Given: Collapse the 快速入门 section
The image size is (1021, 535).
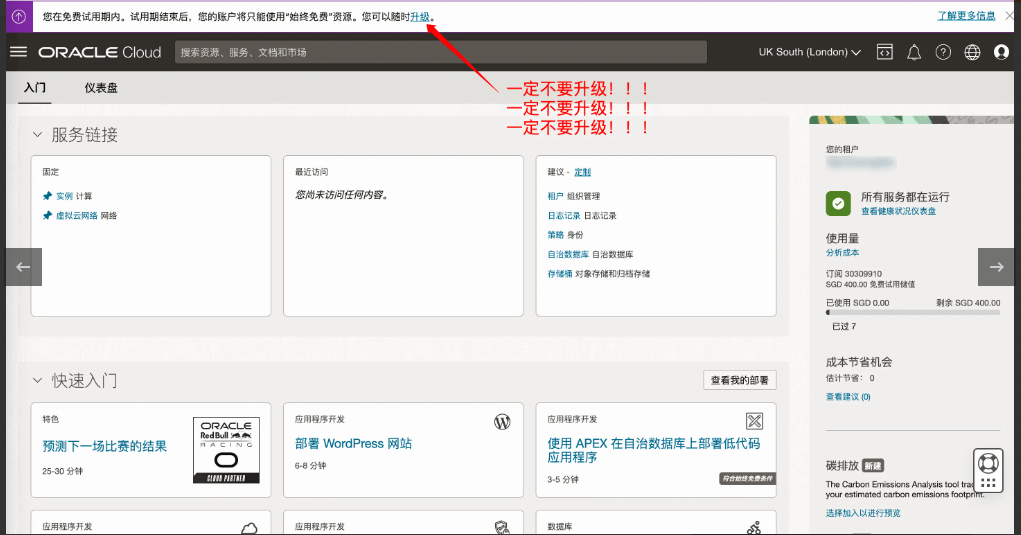Looking at the screenshot, I should (x=38, y=381).
